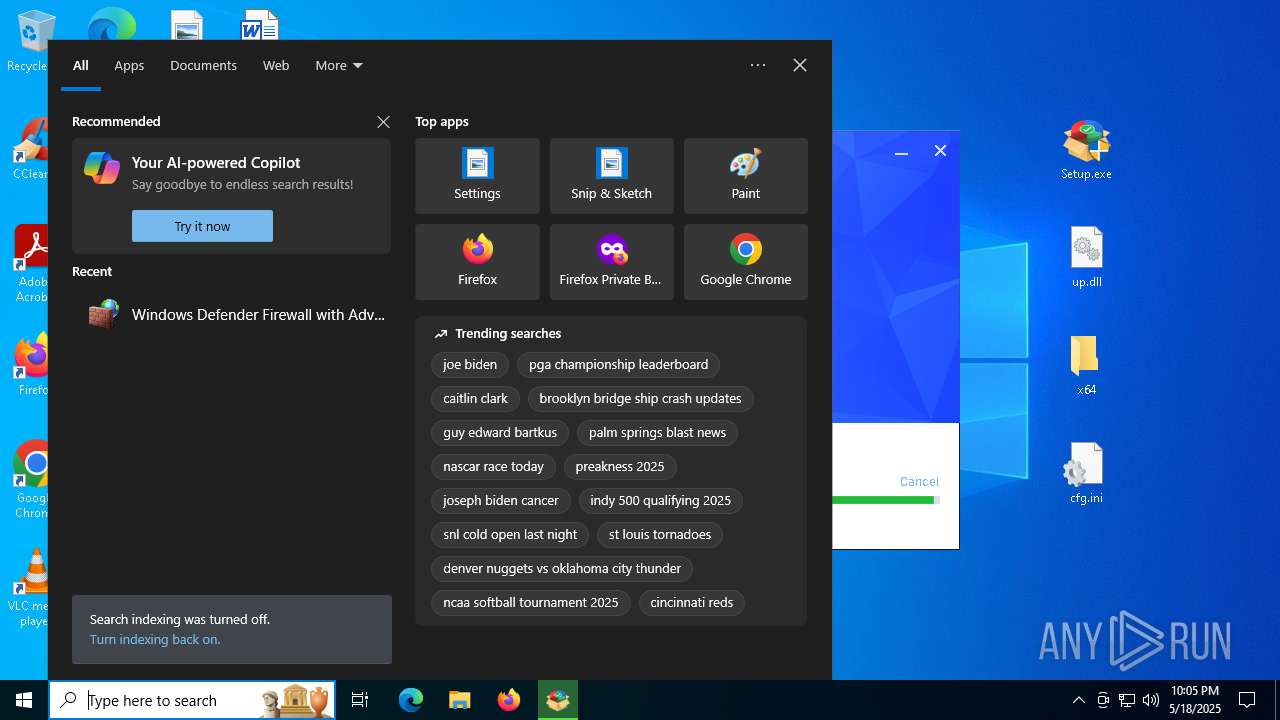
Task: Open the notification center
Action: coord(1247,700)
